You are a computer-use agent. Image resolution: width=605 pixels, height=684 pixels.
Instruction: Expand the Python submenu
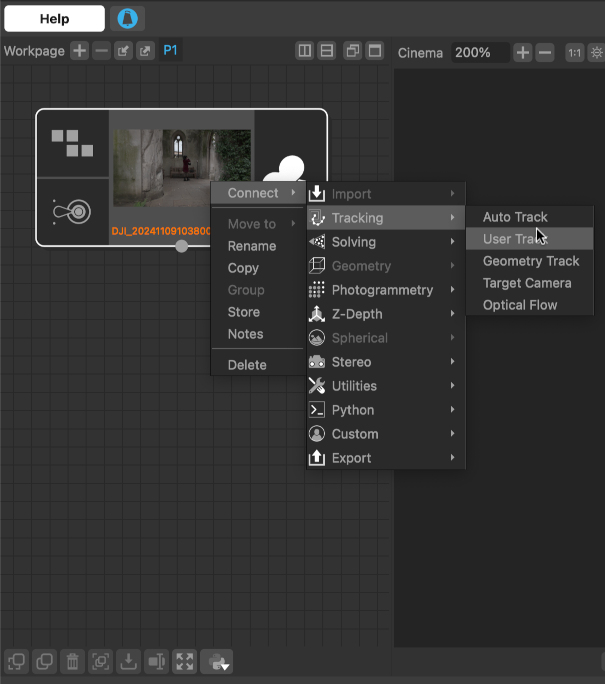coord(386,410)
